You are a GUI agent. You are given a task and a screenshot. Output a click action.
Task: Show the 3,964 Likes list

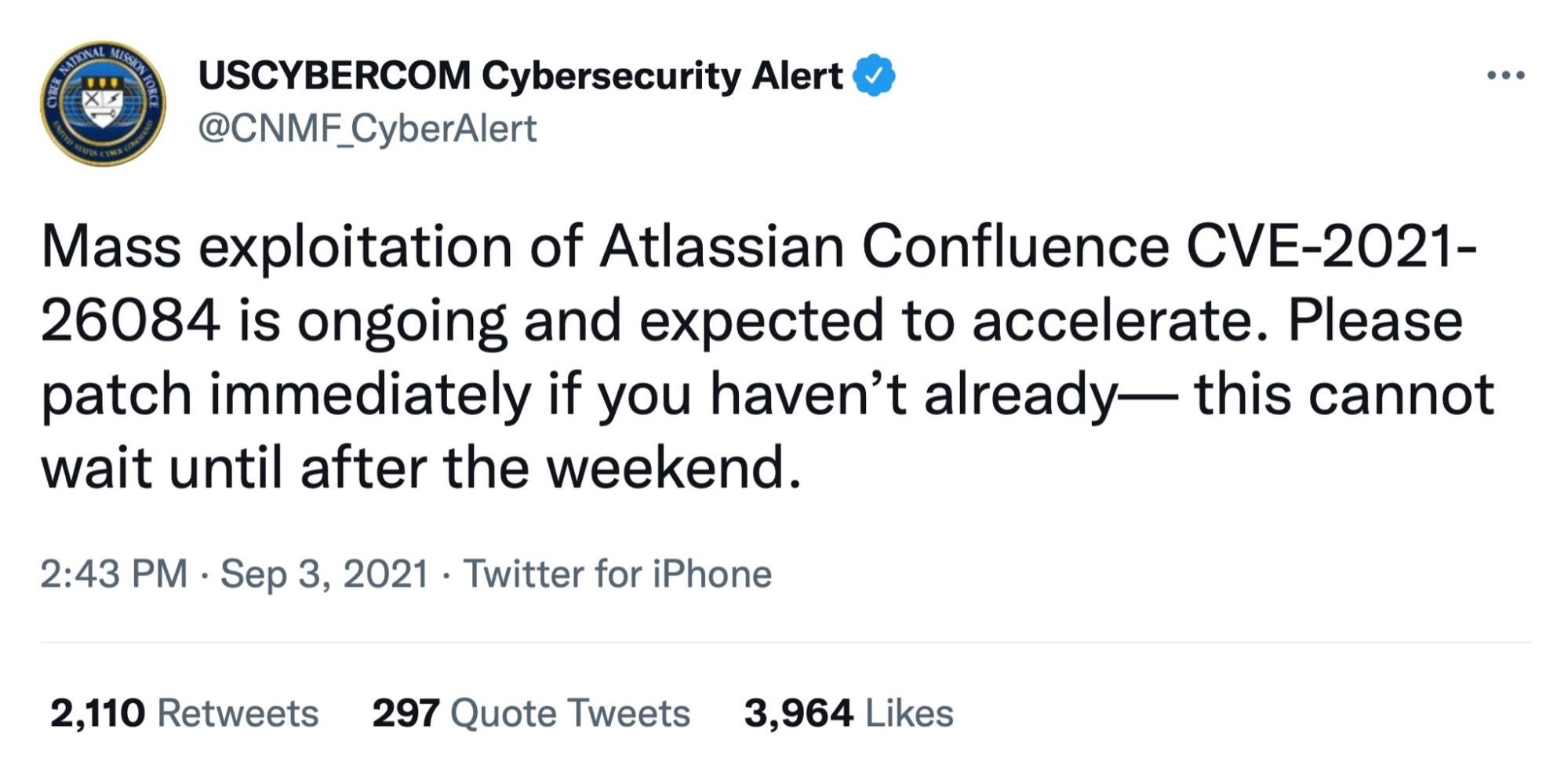(x=848, y=713)
